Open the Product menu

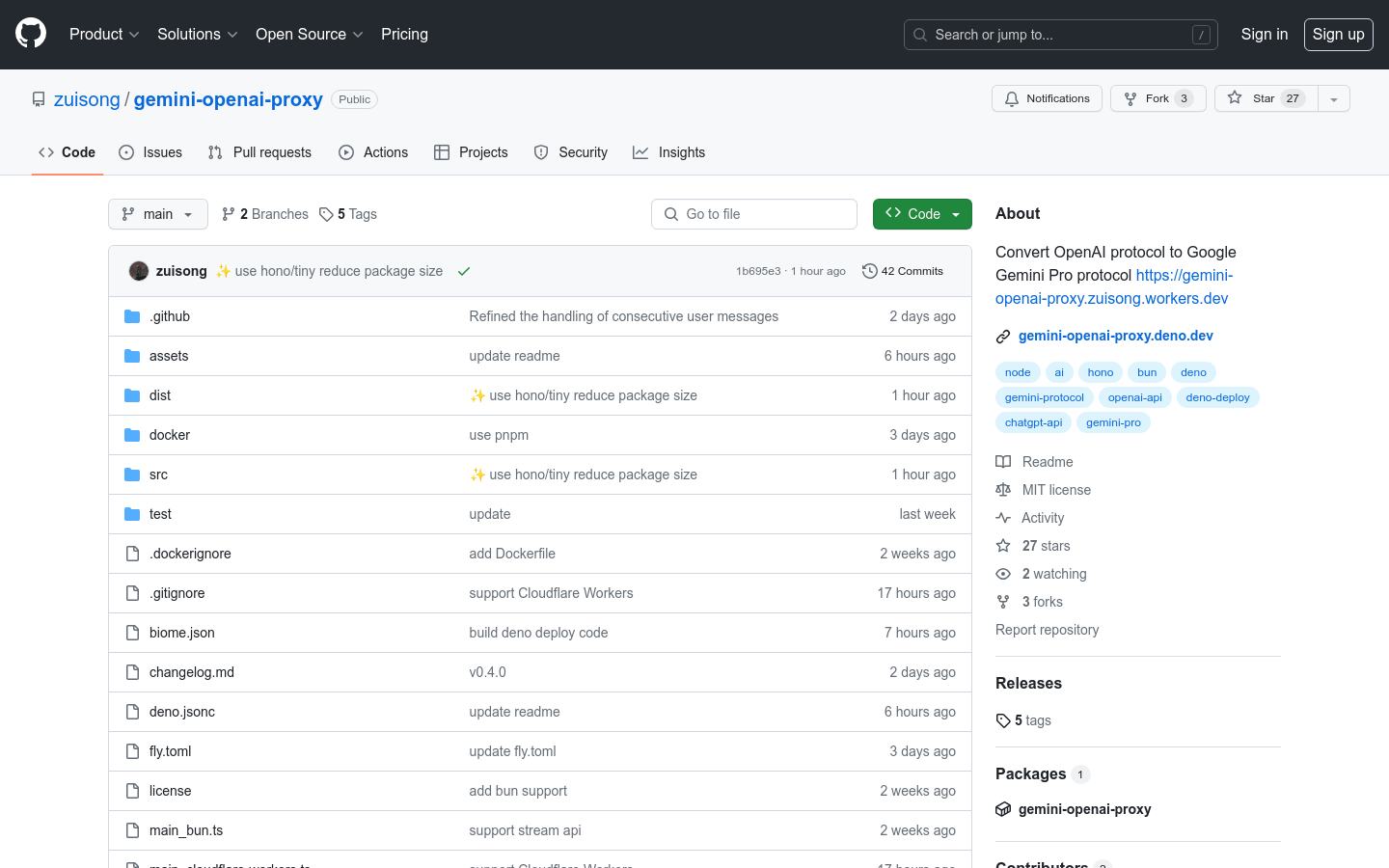(104, 34)
